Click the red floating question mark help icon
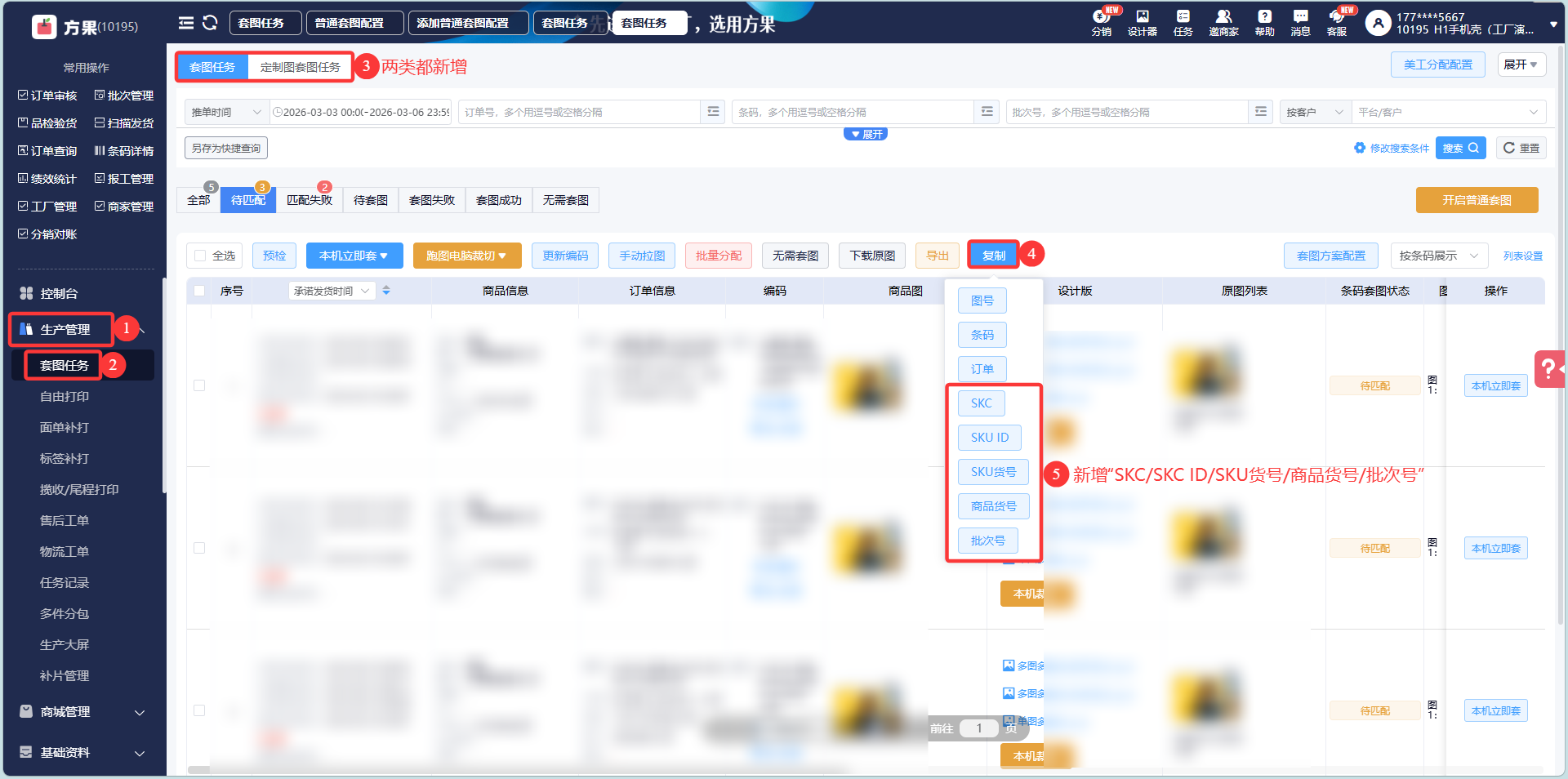 [x=1548, y=369]
